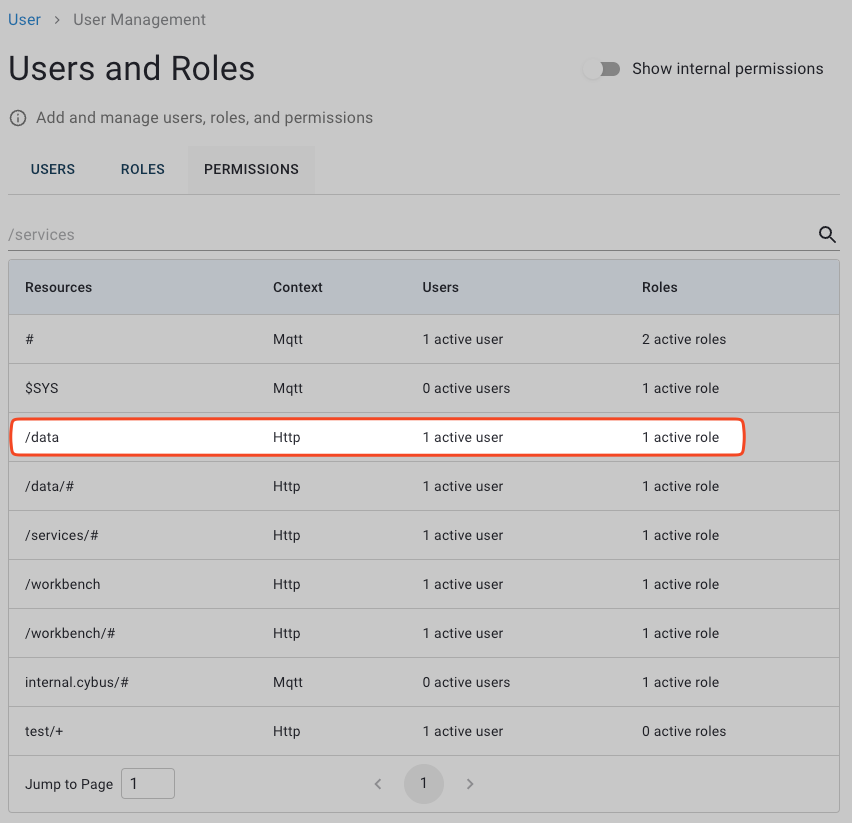Click the info icon below the title

click(18, 118)
